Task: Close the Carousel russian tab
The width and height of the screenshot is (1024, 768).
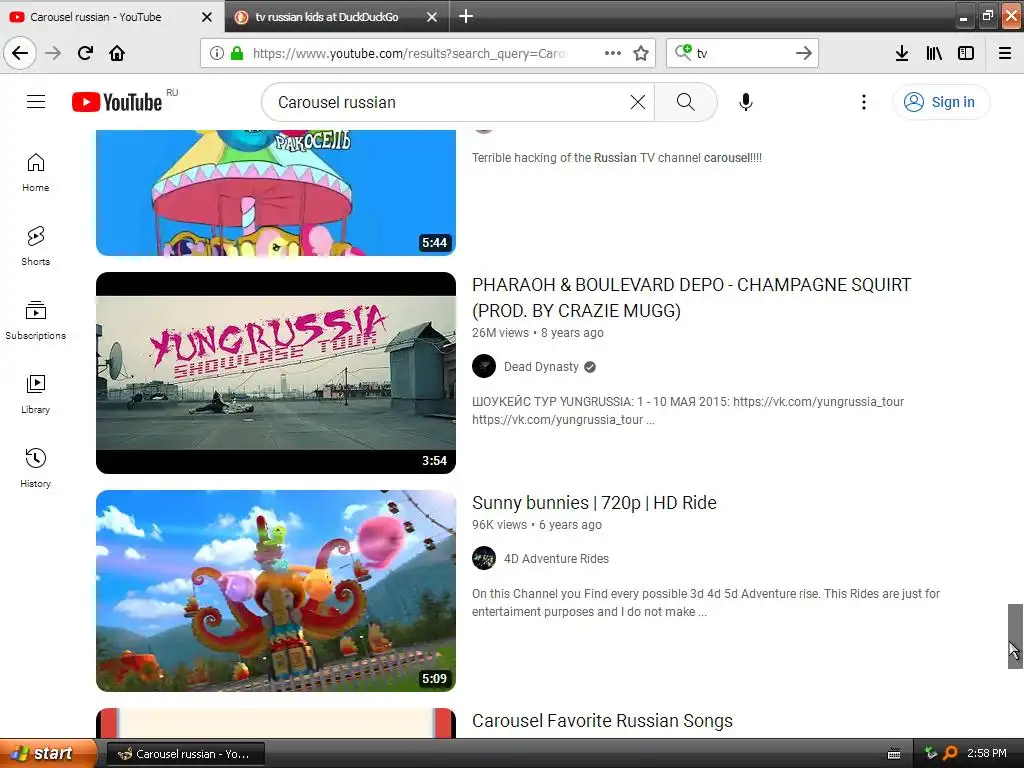Action: click(206, 17)
